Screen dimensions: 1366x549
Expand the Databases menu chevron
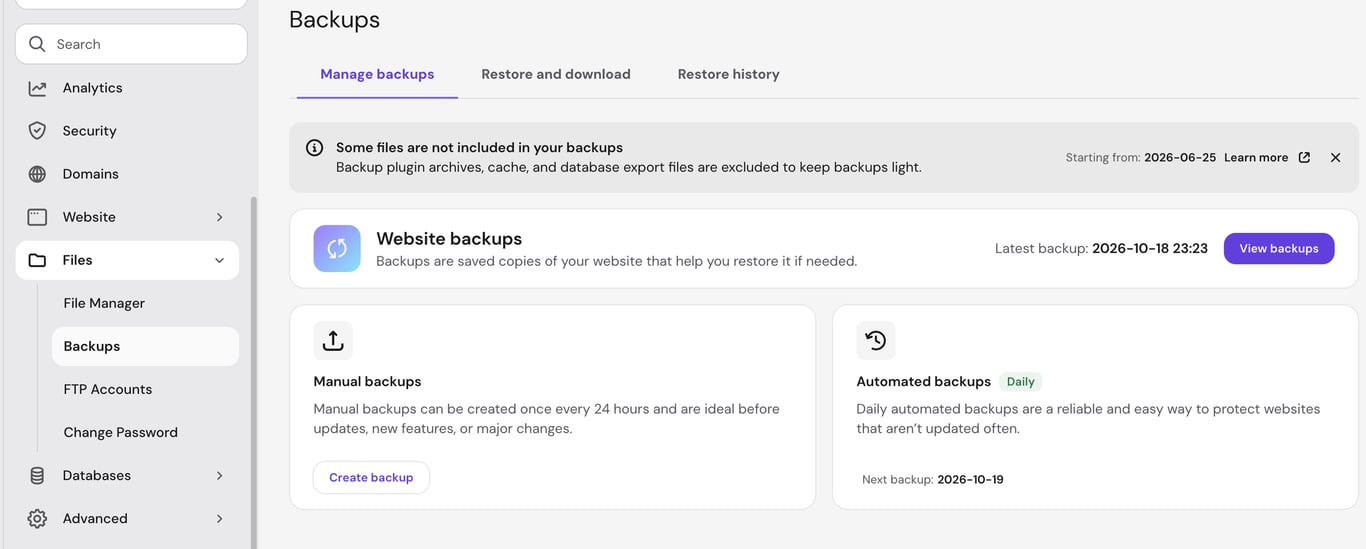click(x=219, y=476)
